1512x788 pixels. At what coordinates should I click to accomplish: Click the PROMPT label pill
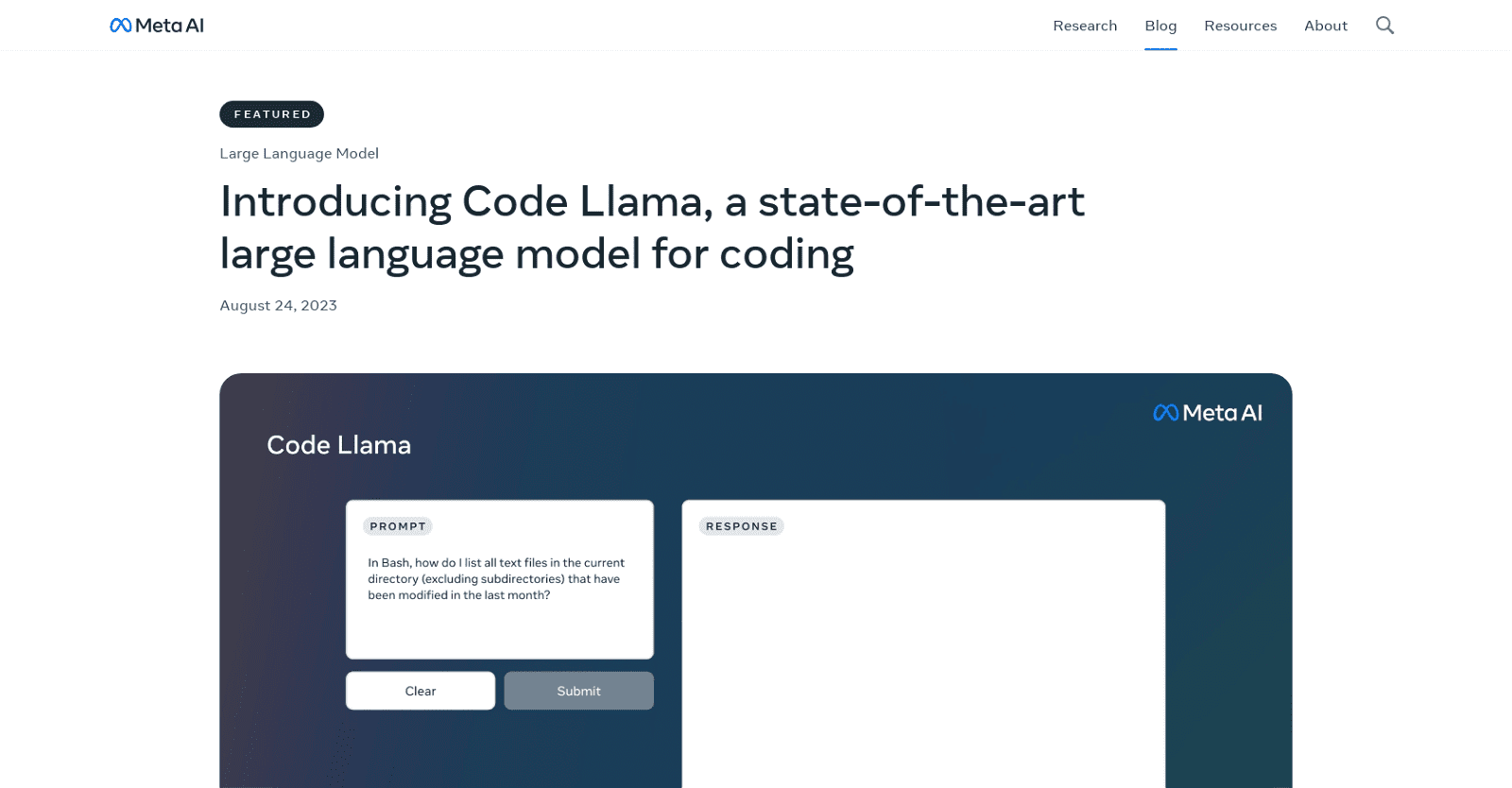pos(397,525)
